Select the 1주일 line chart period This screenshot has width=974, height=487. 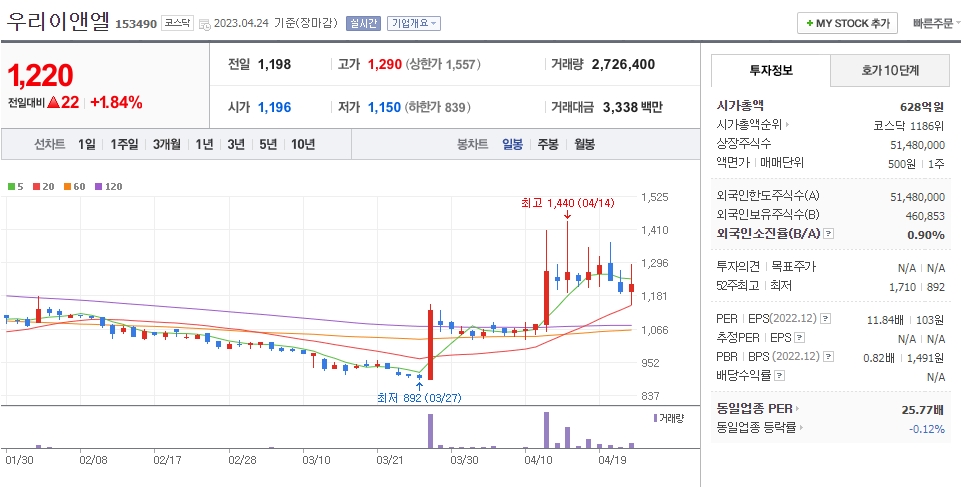coord(124,145)
